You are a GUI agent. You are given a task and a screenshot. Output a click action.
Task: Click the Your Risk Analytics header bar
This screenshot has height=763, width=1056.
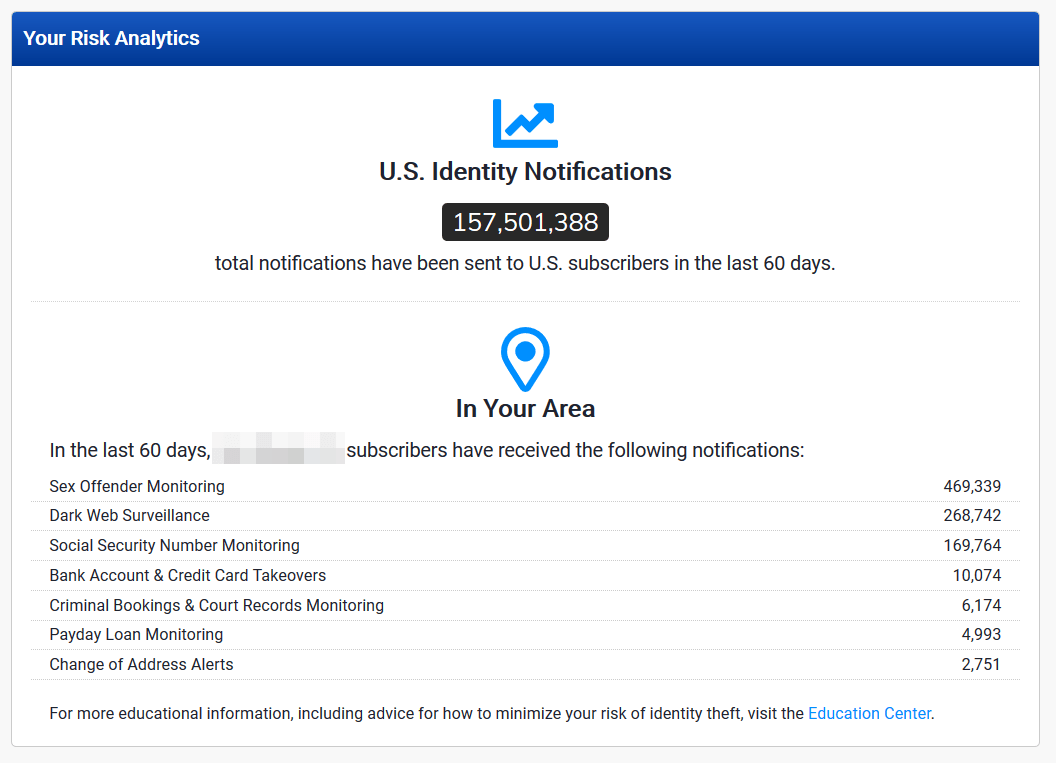[x=110, y=38]
